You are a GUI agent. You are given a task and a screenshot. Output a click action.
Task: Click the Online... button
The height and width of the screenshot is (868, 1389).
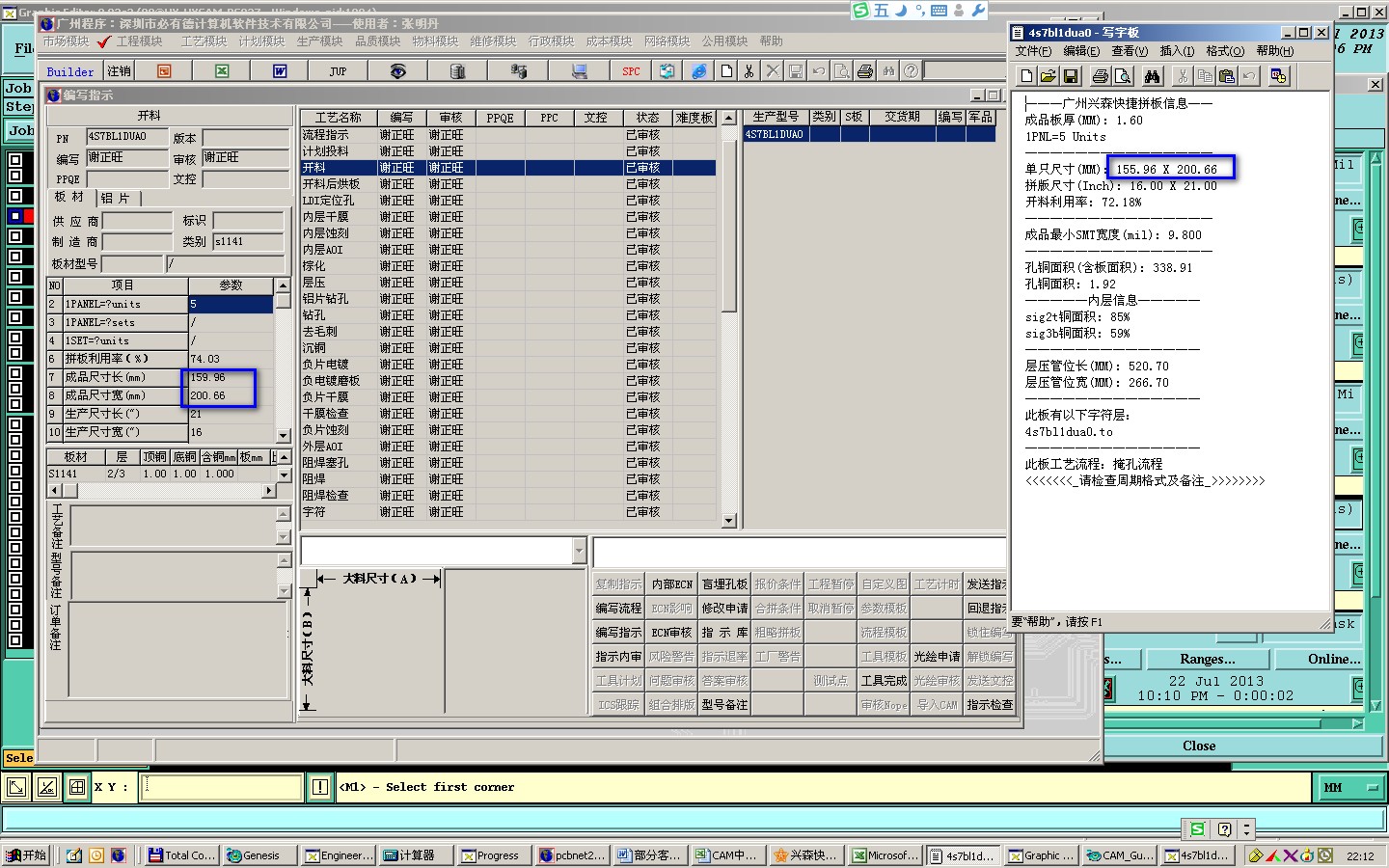pos(1334,660)
